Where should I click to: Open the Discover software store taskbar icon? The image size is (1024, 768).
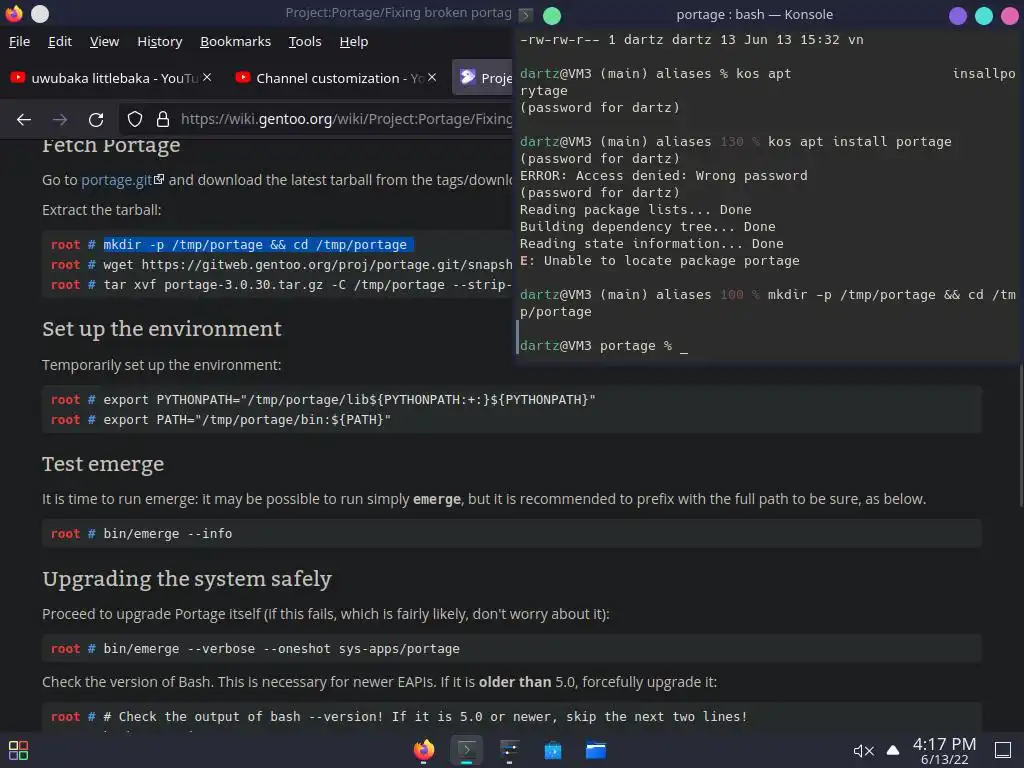tap(552, 750)
